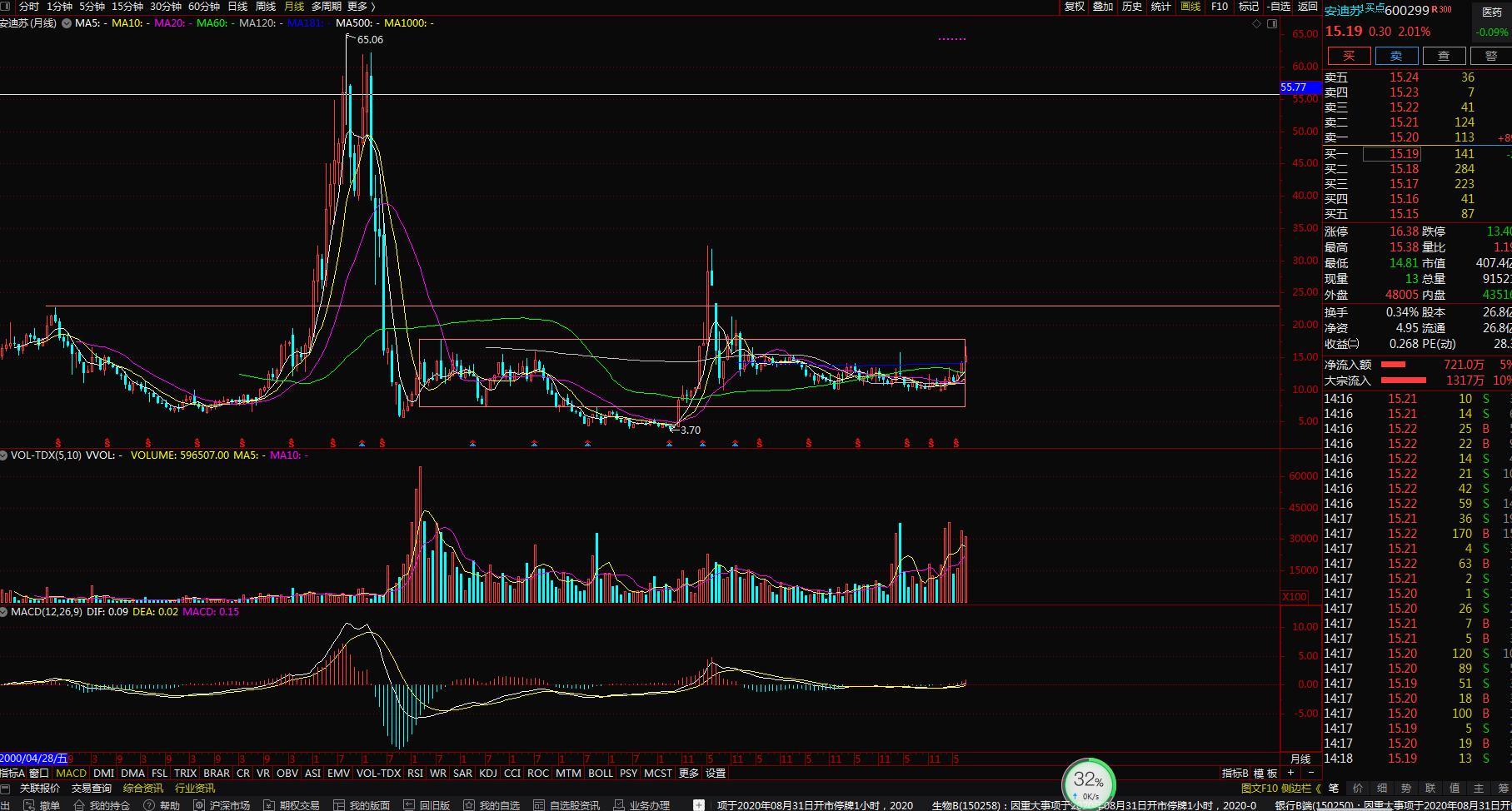This screenshot has height=811, width=1512.
Task: Open 指标A selector
Action: pos(12,773)
